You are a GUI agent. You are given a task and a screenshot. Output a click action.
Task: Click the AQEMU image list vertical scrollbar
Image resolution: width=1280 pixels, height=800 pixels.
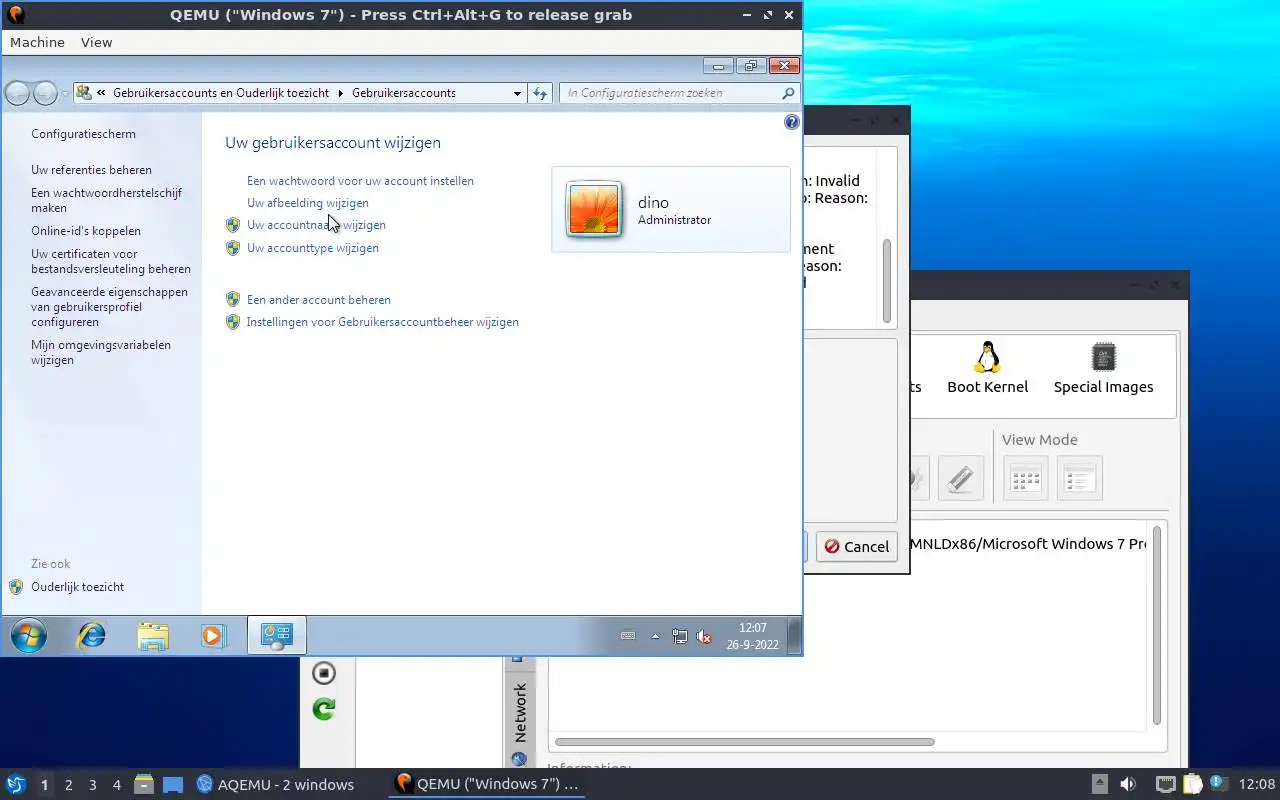click(1157, 625)
